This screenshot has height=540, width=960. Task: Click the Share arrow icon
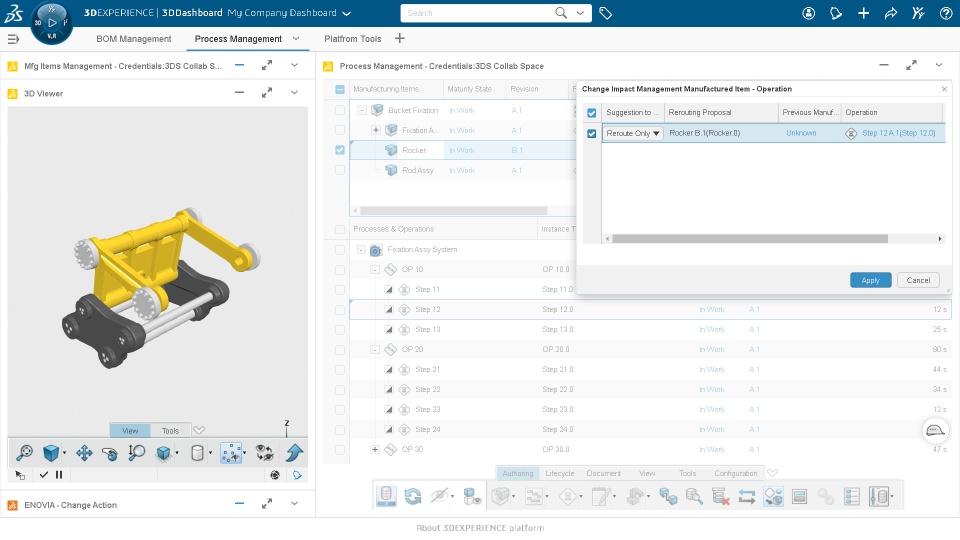point(891,13)
